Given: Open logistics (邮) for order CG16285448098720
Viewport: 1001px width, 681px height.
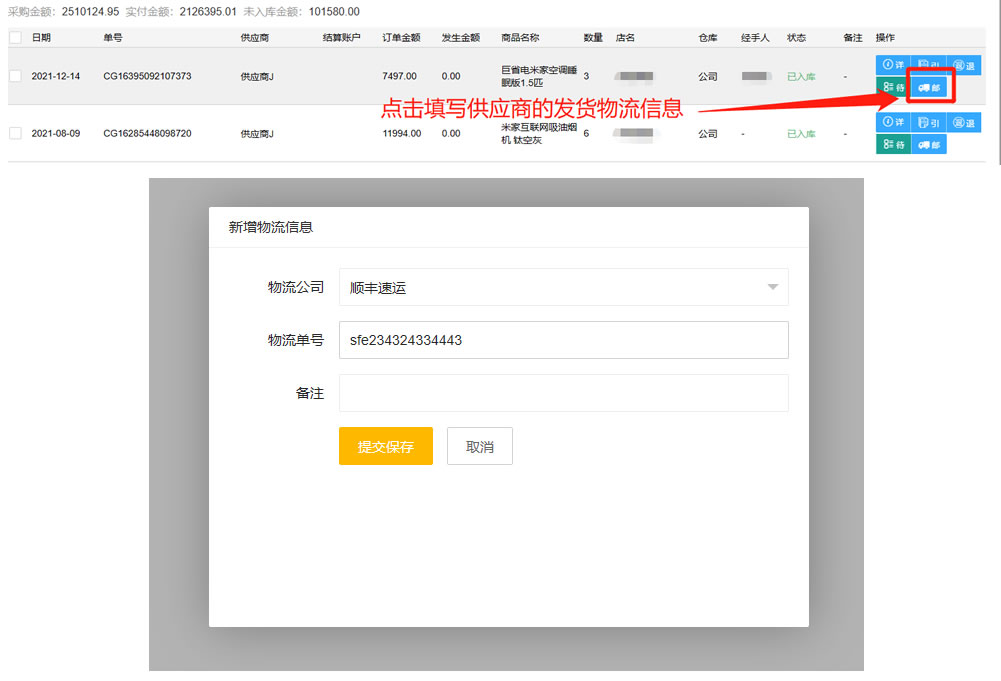Looking at the screenshot, I should coord(928,144).
